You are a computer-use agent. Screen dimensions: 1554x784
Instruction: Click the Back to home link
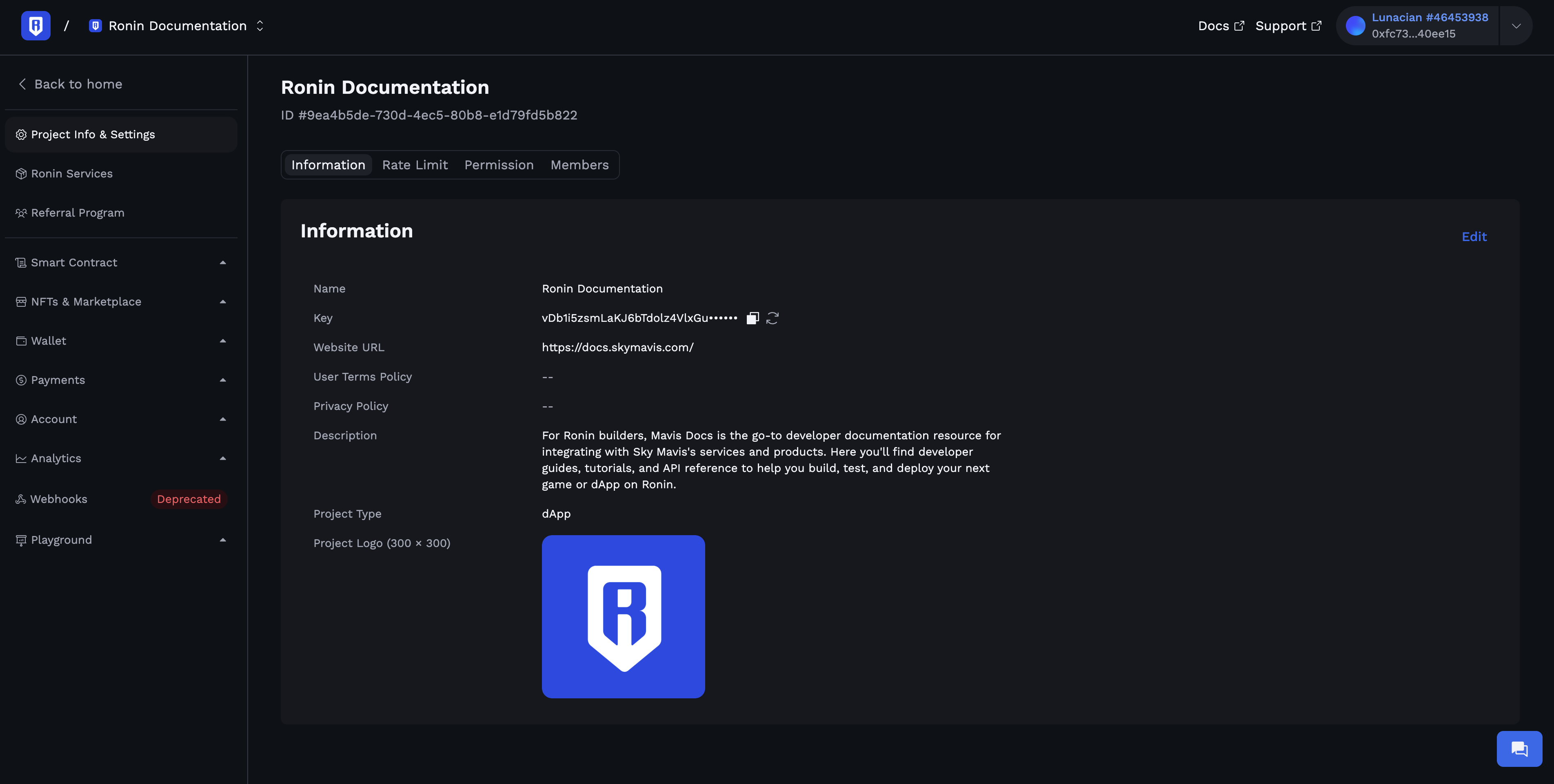click(x=70, y=84)
